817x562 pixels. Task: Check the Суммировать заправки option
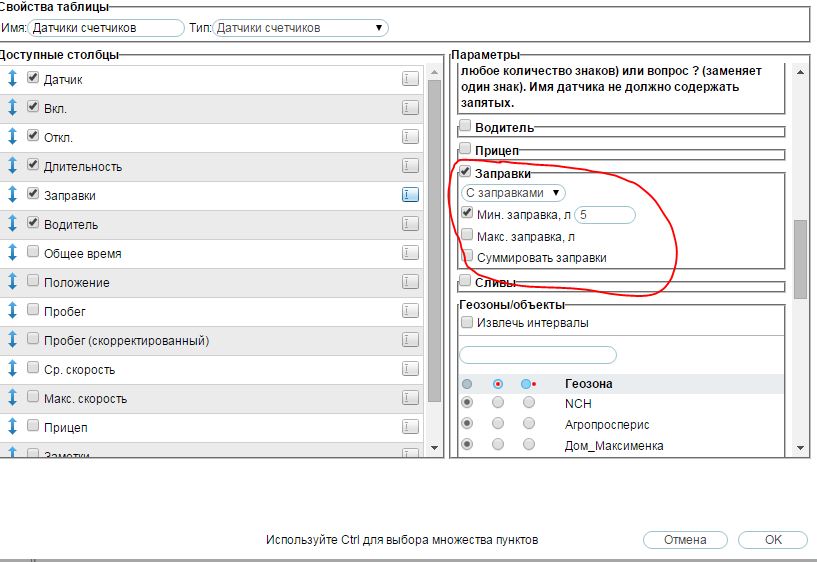tap(467, 257)
